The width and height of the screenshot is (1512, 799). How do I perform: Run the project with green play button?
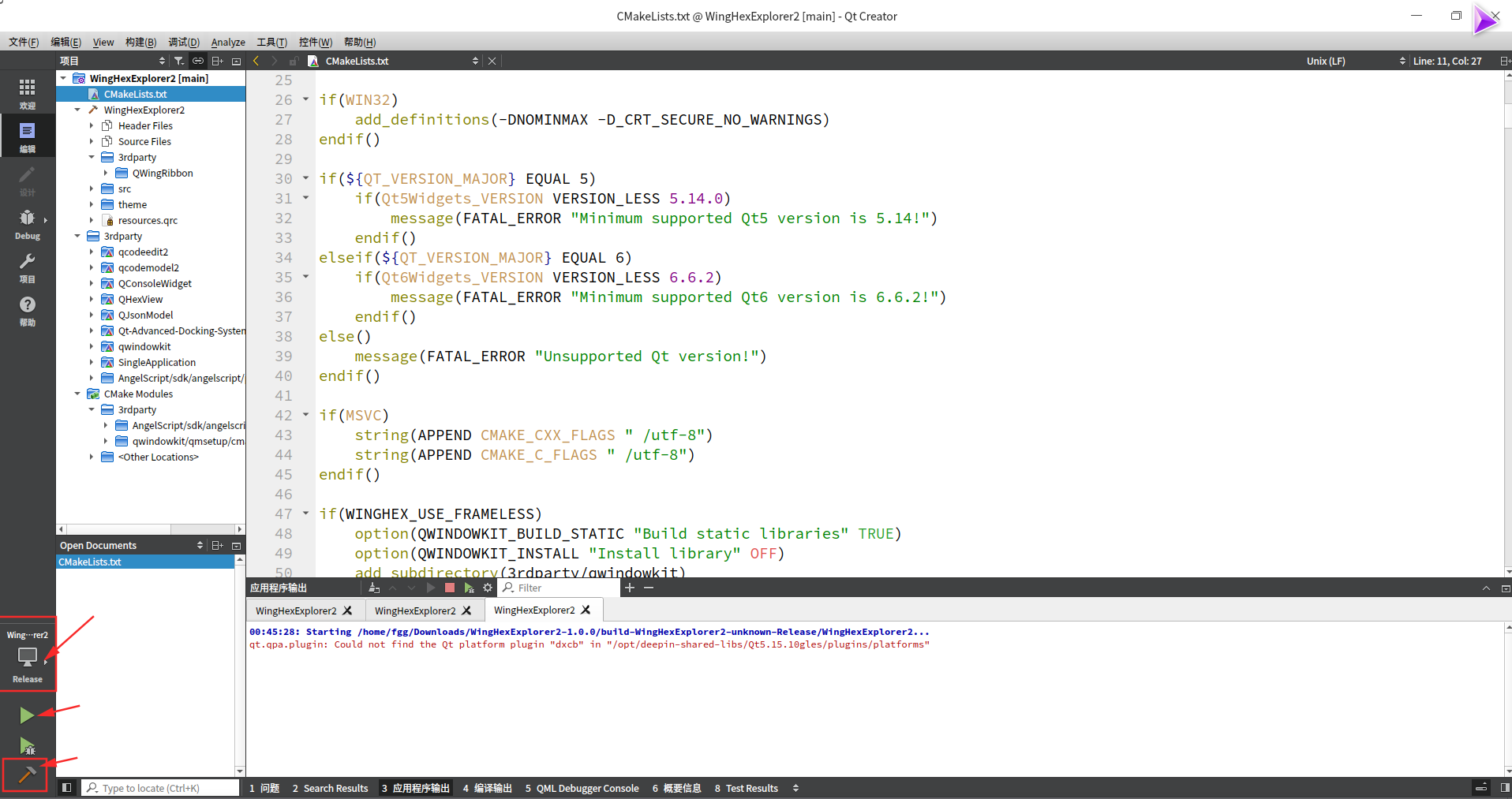[27, 715]
